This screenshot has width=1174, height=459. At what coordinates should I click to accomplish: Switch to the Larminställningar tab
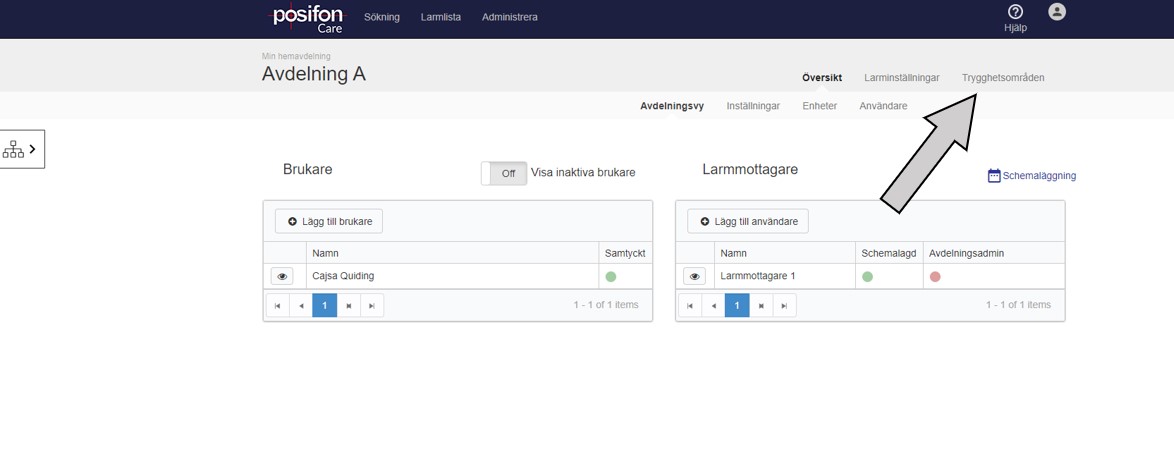901,77
